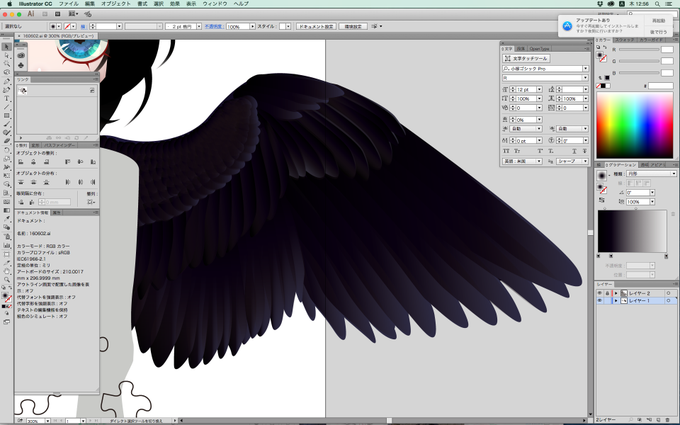
Task: Choose the Lasso tool
Action: coord(7,72)
